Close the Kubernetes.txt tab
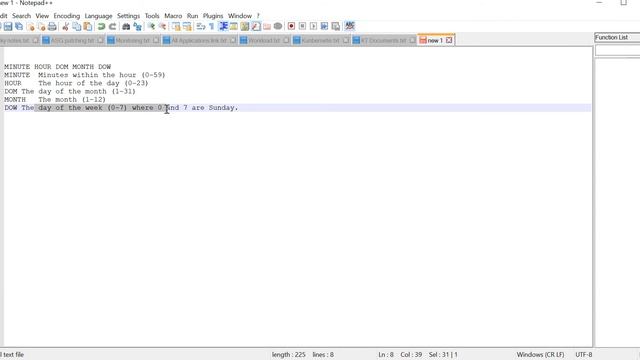Image resolution: width=640 pixels, height=360 pixels. click(x=346, y=40)
